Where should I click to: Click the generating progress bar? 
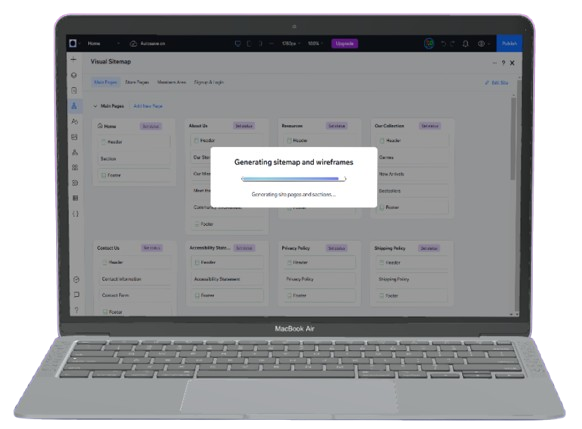pyautogui.click(x=294, y=179)
